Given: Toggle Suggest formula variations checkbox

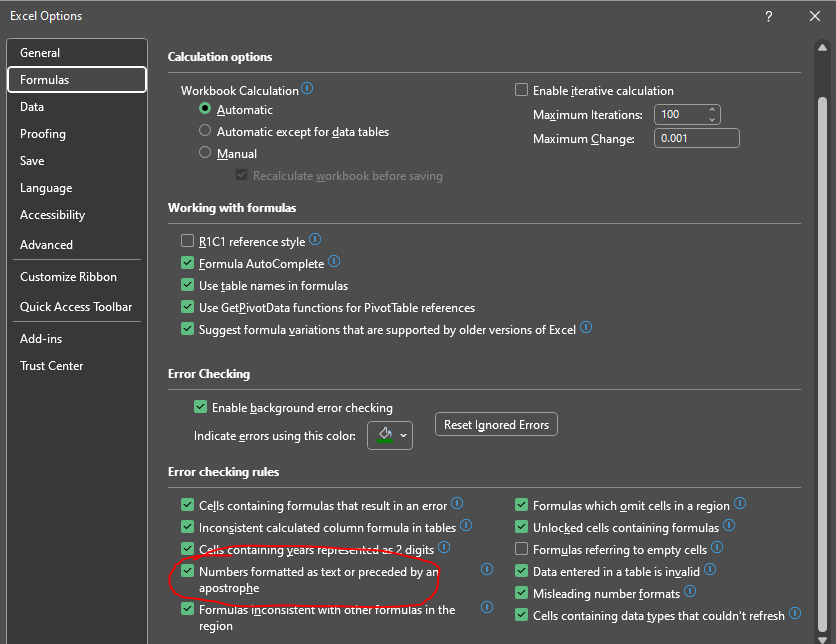Looking at the screenshot, I should pyautogui.click(x=187, y=329).
